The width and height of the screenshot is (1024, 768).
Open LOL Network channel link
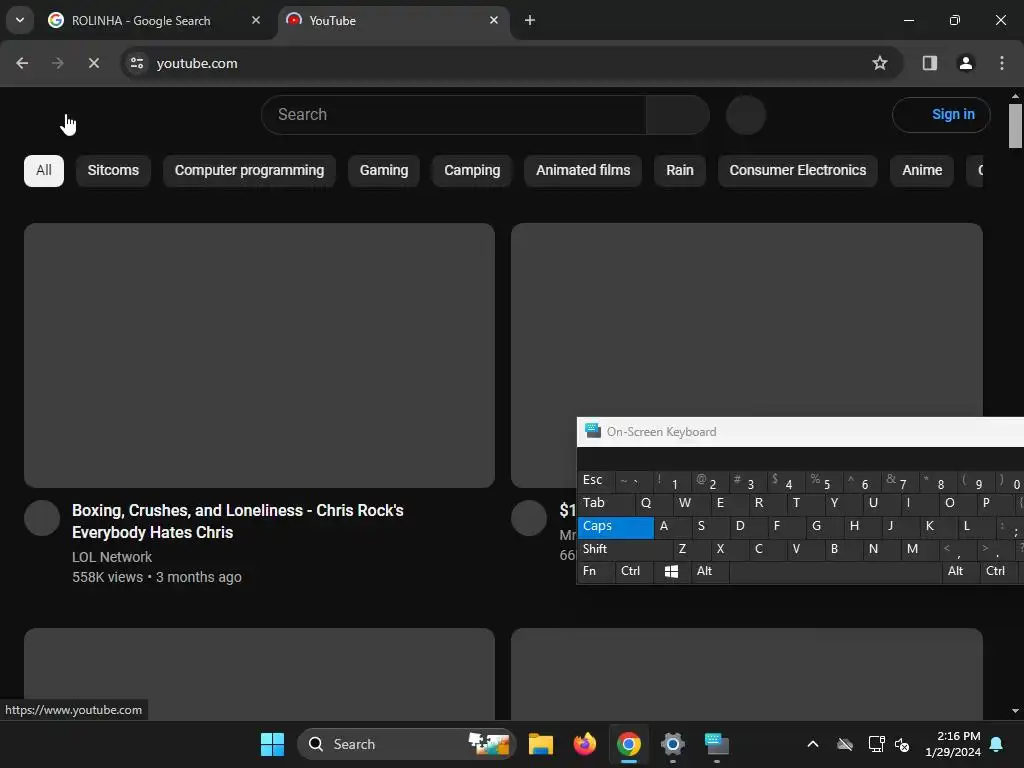coord(112,557)
